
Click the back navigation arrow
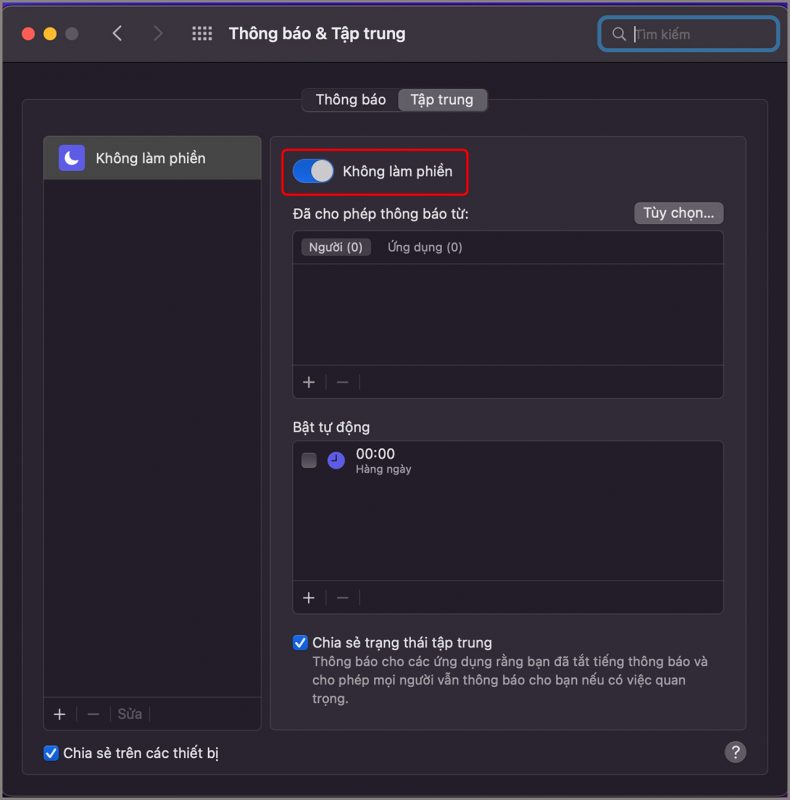117,34
